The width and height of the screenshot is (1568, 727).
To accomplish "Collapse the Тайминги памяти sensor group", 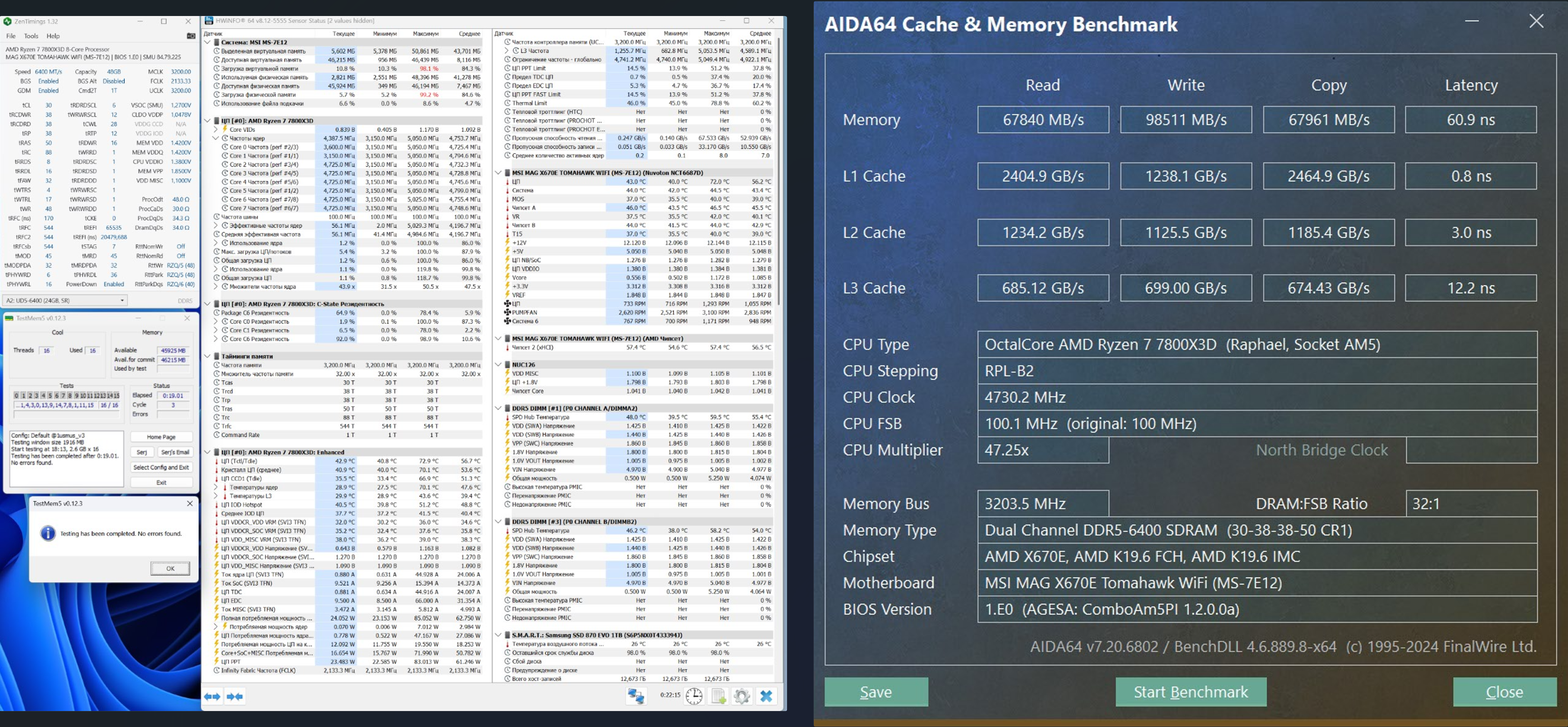I will point(208,356).
